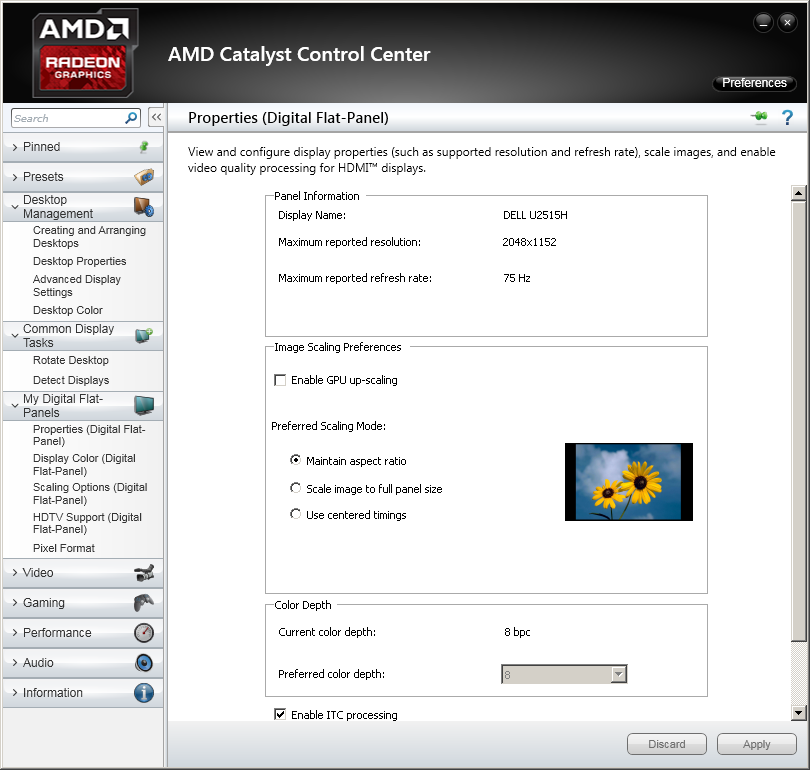Select Maintain aspect ratio radio button
The height and width of the screenshot is (770, 810).
(x=295, y=460)
